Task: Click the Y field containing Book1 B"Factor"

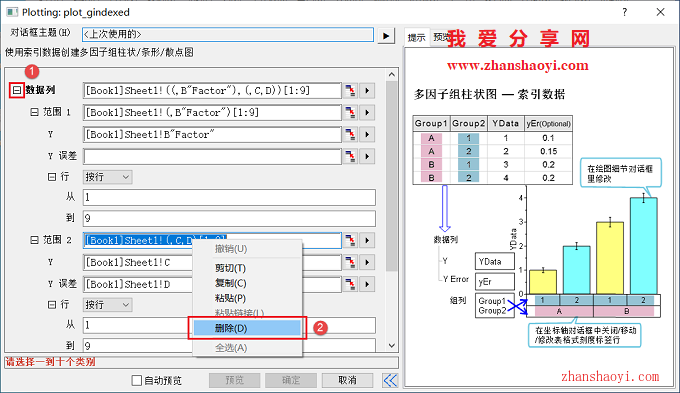Action: 212,134
